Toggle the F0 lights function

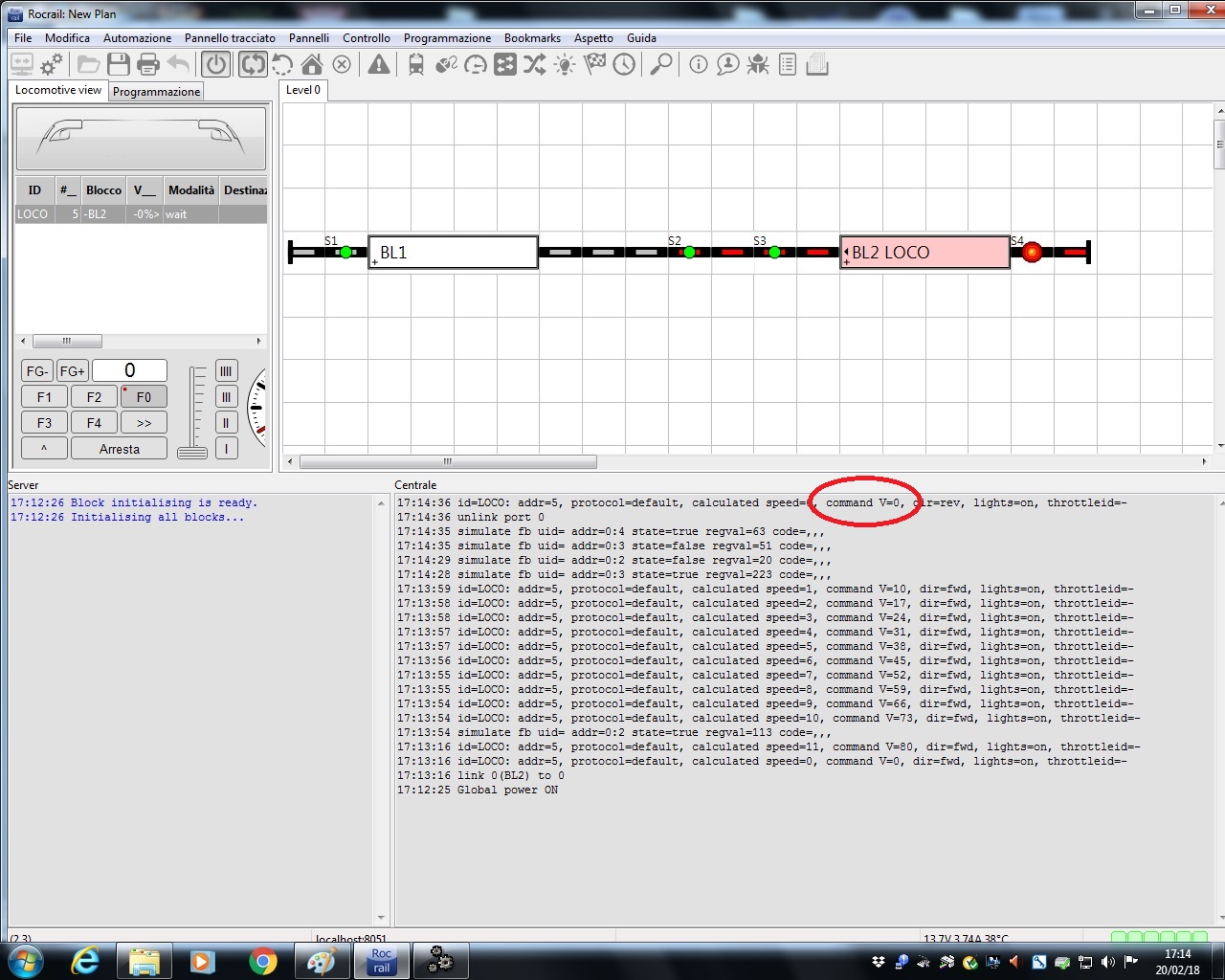144,397
